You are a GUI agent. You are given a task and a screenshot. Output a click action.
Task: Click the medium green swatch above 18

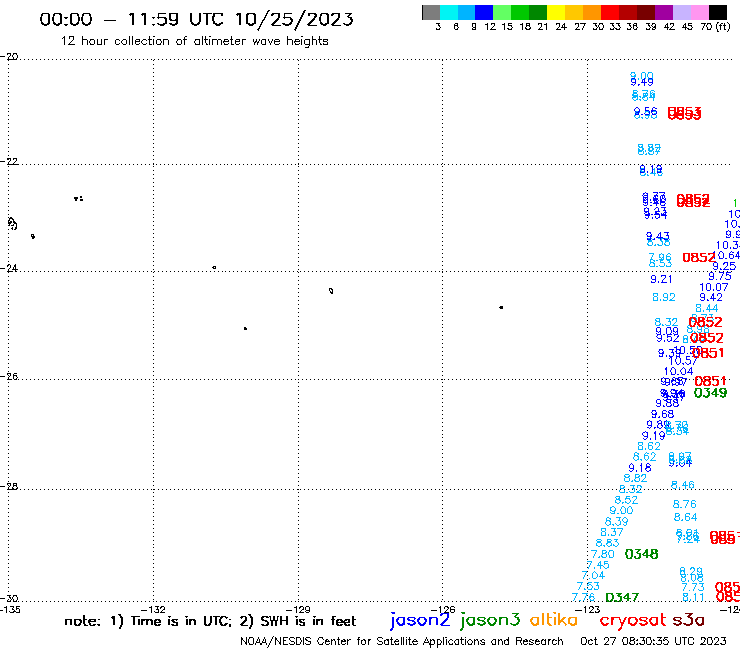(x=521, y=12)
